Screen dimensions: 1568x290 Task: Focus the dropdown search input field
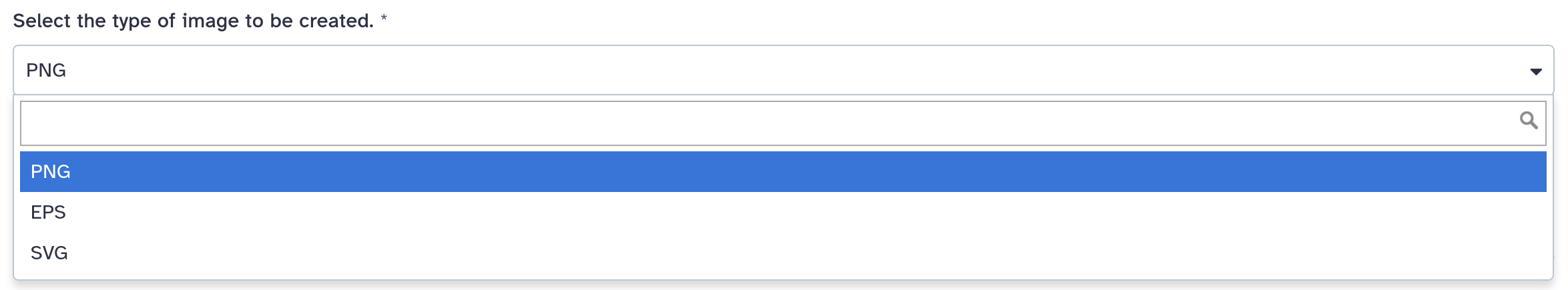[783, 123]
